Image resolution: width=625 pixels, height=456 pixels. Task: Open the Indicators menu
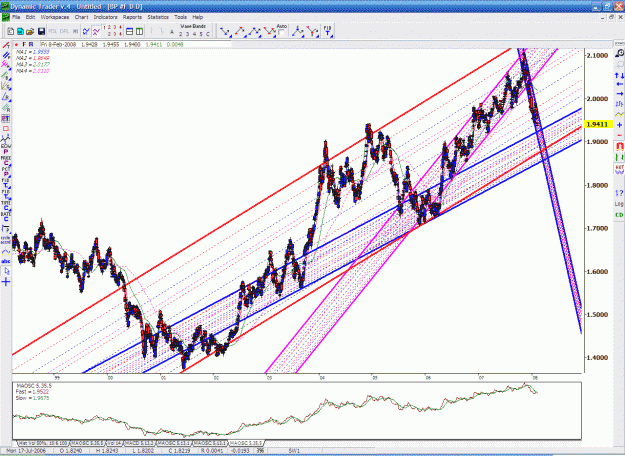pos(106,17)
